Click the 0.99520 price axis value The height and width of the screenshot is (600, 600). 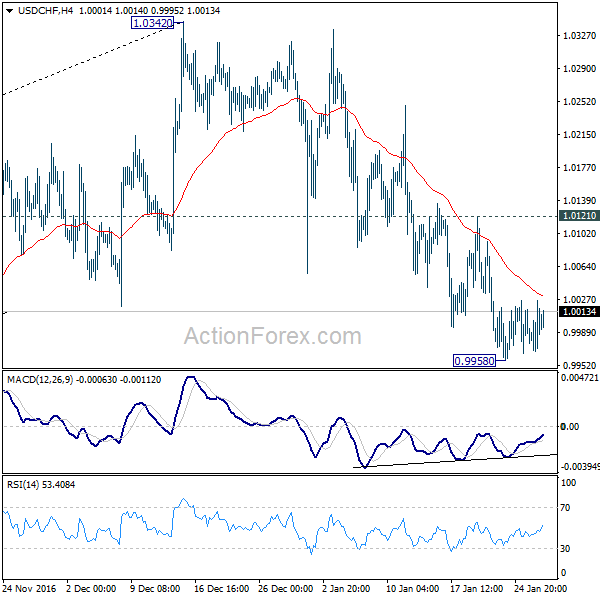pyautogui.click(x=579, y=365)
